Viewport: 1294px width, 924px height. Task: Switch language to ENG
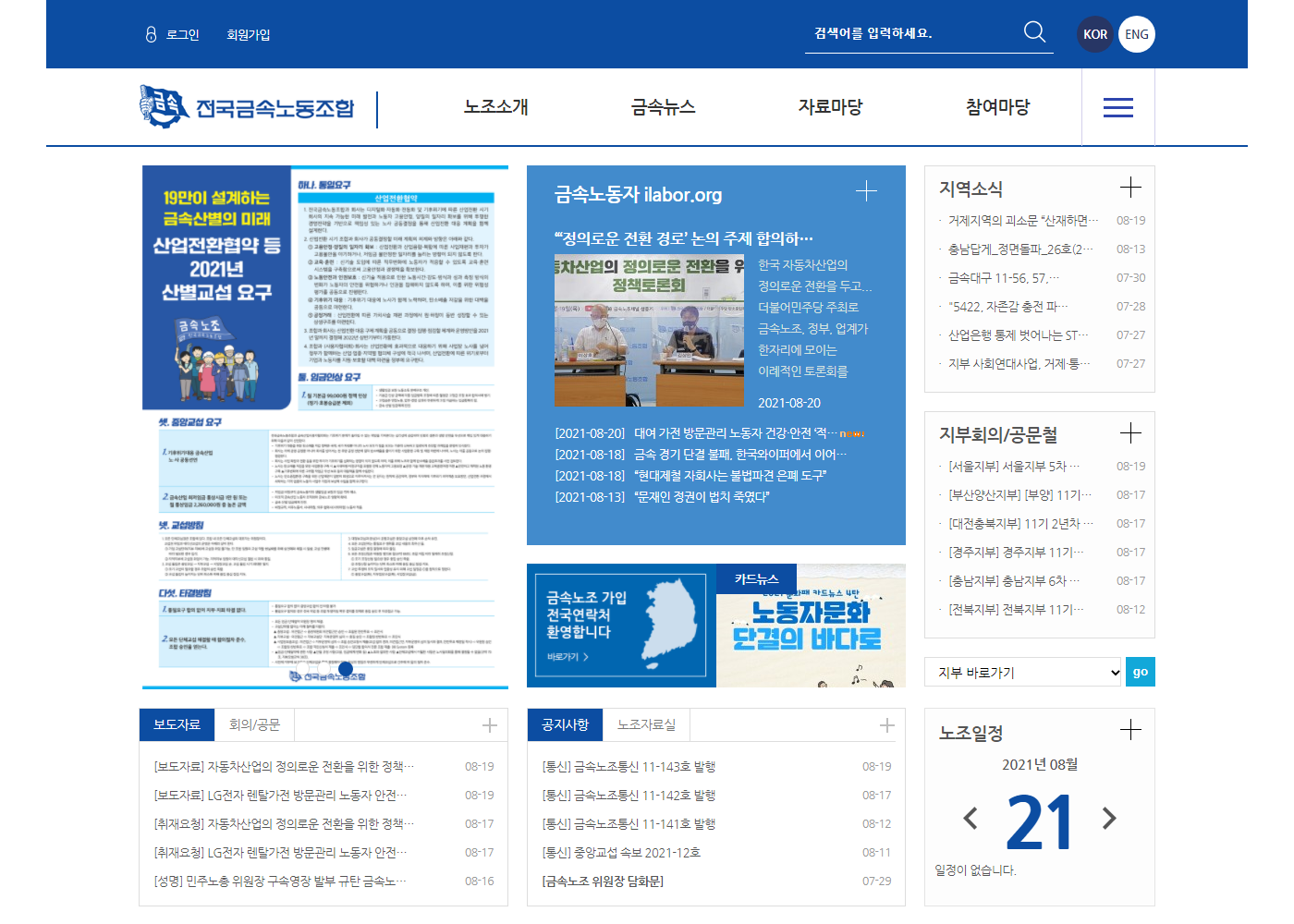coord(1137,34)
